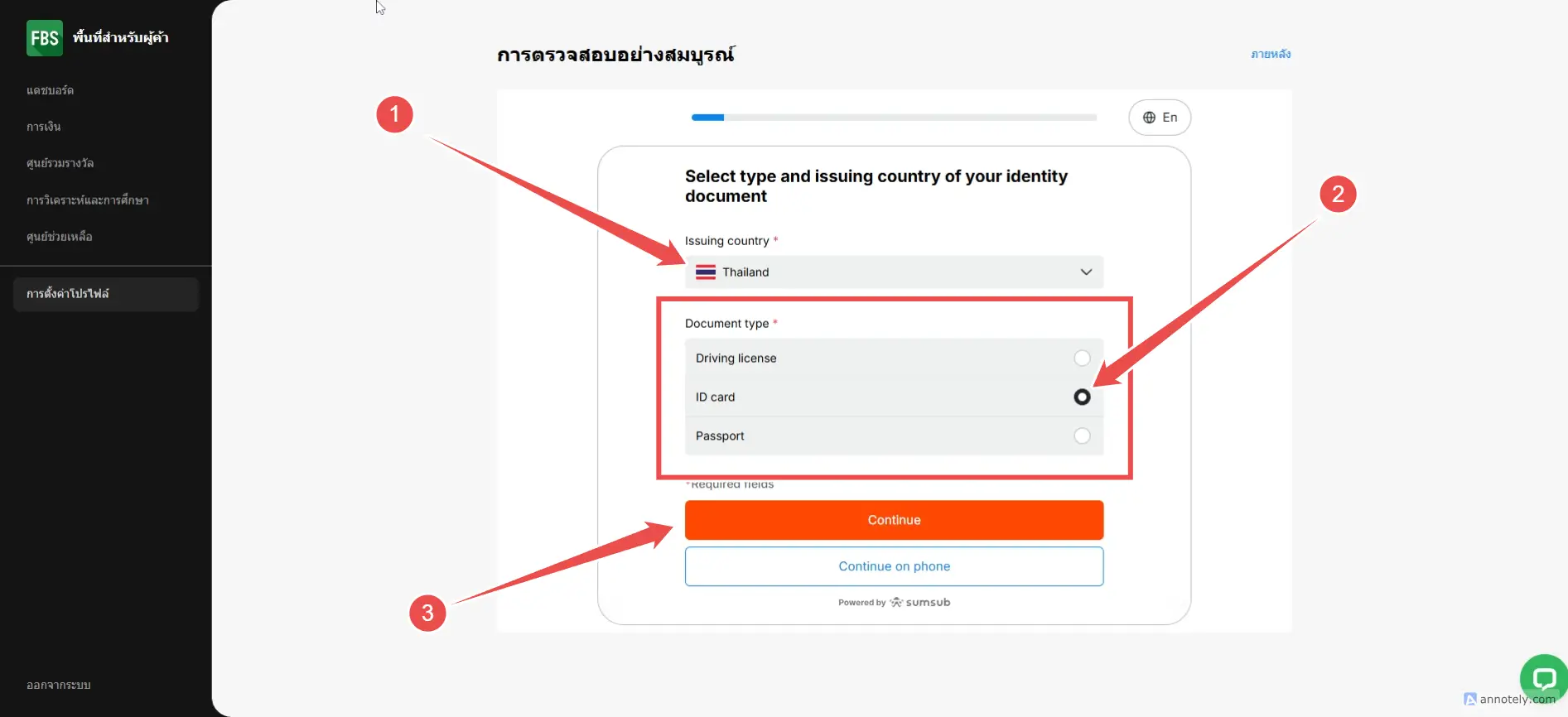Click the ภายหลัง link

tap(1271, 54)
